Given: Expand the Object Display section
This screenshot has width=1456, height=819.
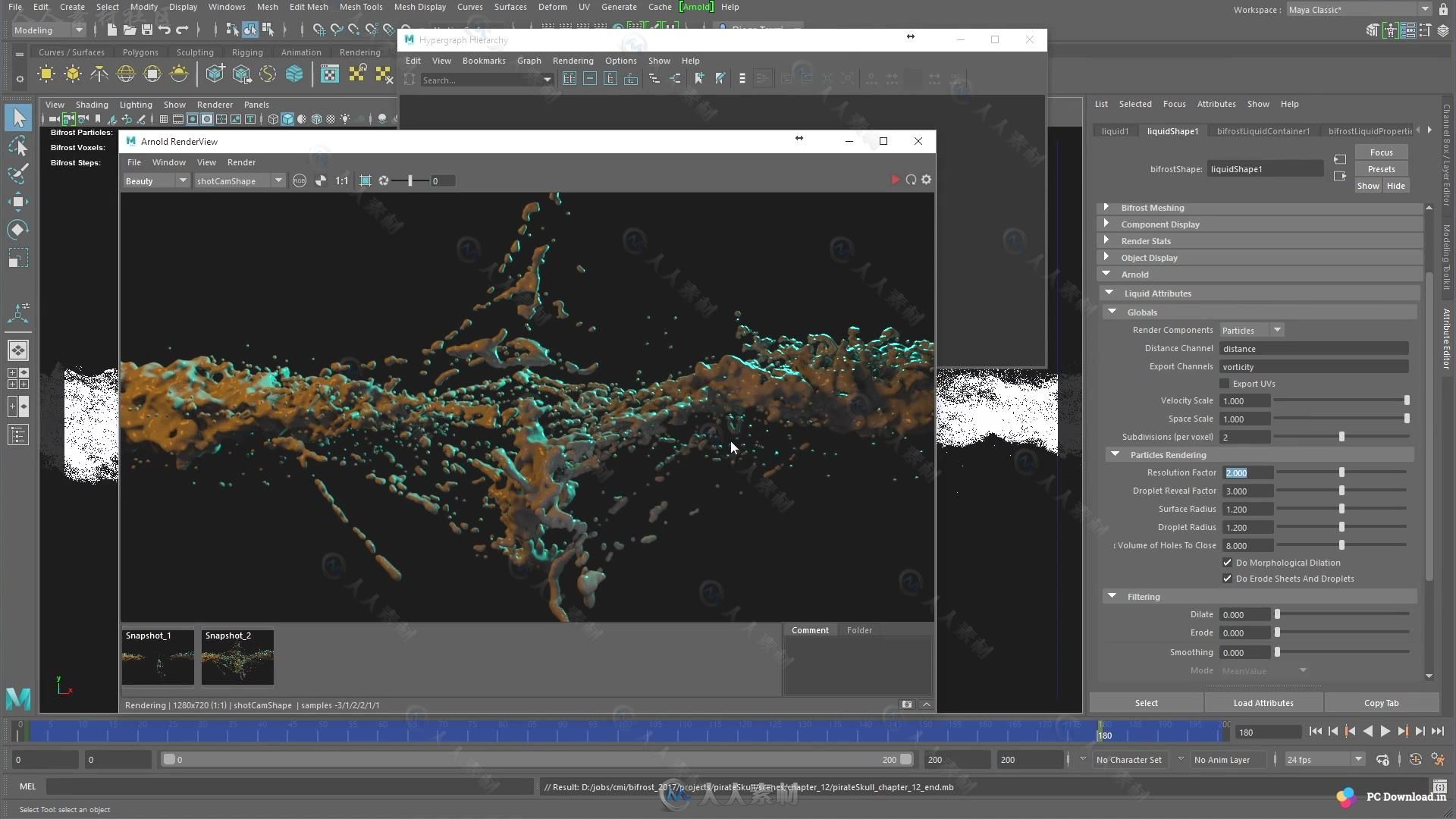Looking at the screenshot, I should 1260,258.
